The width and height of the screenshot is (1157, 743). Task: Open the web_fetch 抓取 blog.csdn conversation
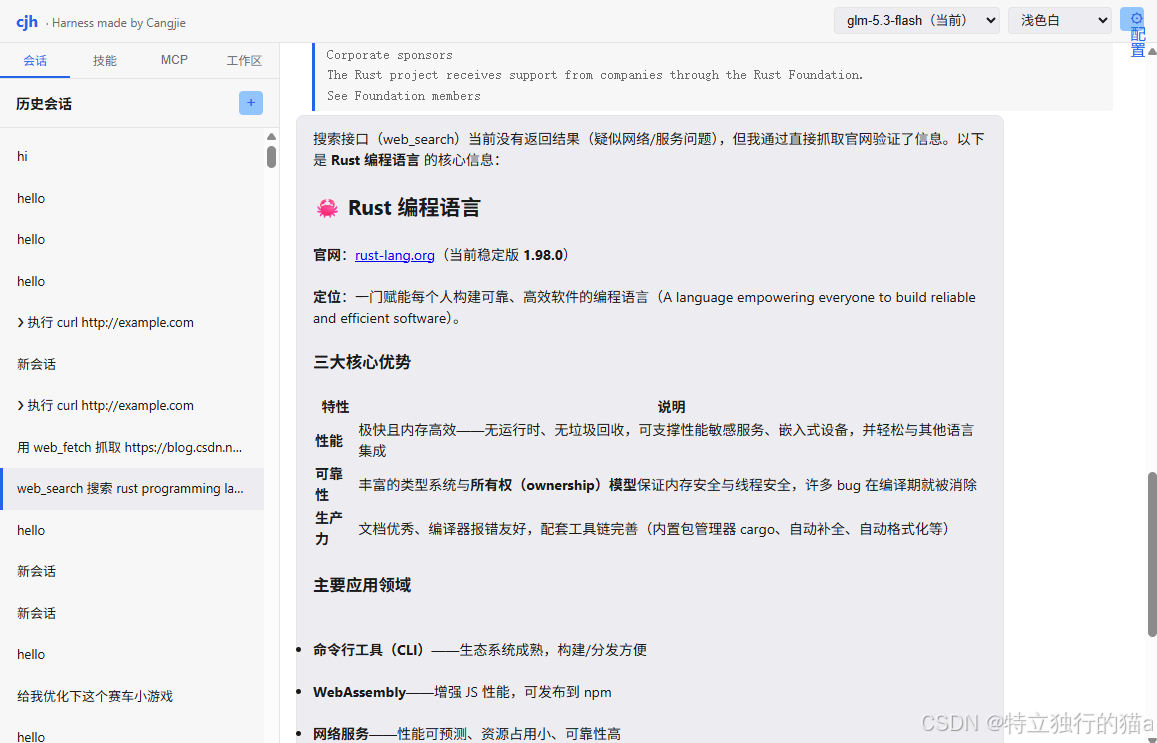pos(132,447)
